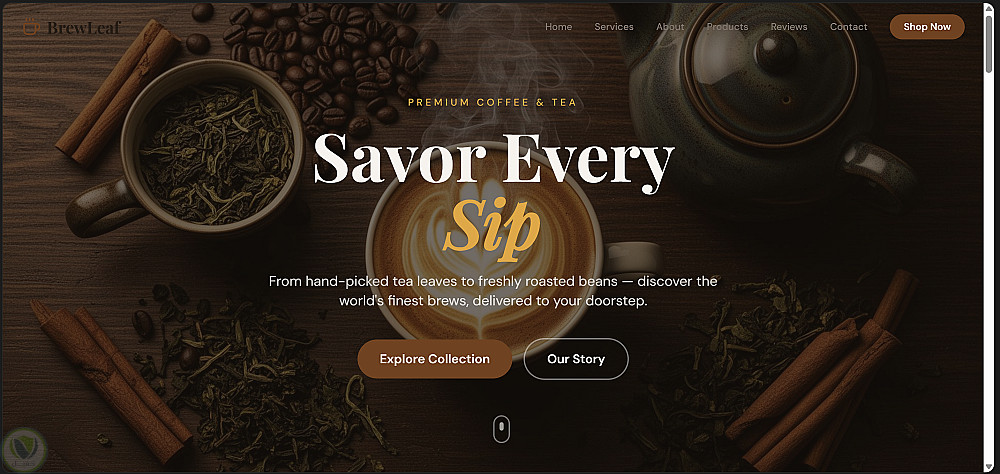Open the Contact page link
Screen dimensions: 1000x474
coord(849,27)
